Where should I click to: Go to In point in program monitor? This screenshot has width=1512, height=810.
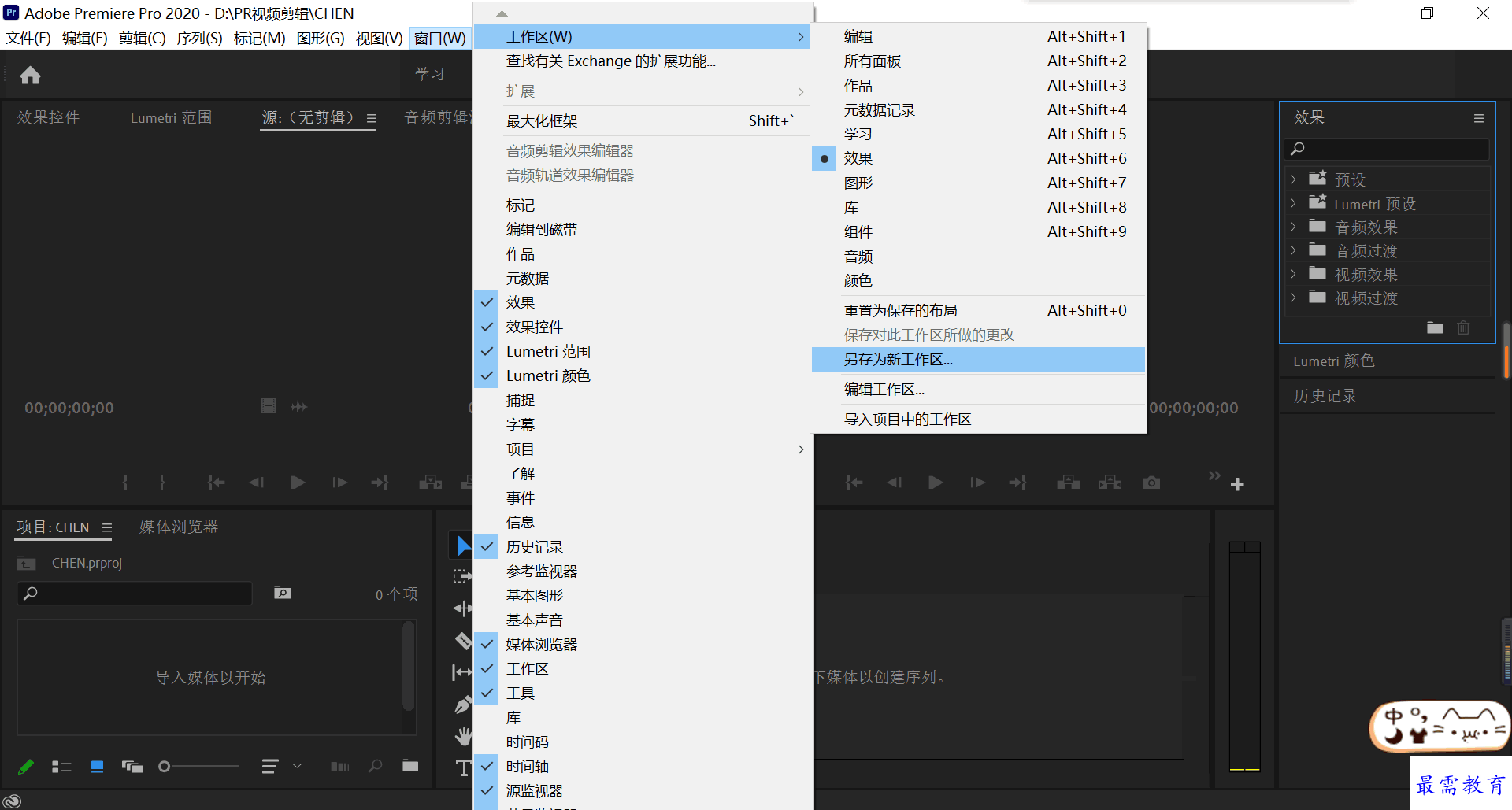854,483
